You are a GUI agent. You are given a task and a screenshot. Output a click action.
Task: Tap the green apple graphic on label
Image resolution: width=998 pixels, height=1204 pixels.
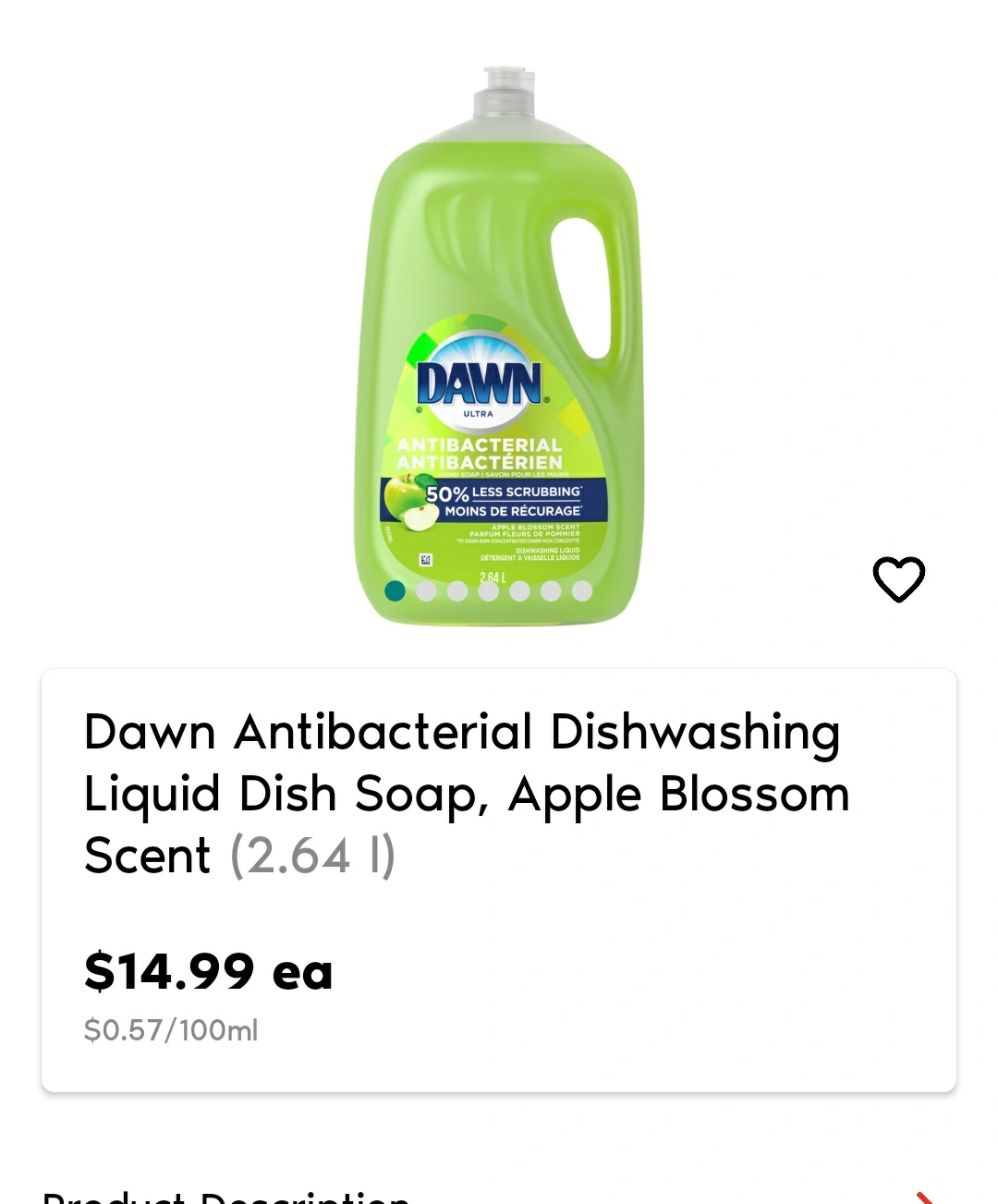coord(408,500)
